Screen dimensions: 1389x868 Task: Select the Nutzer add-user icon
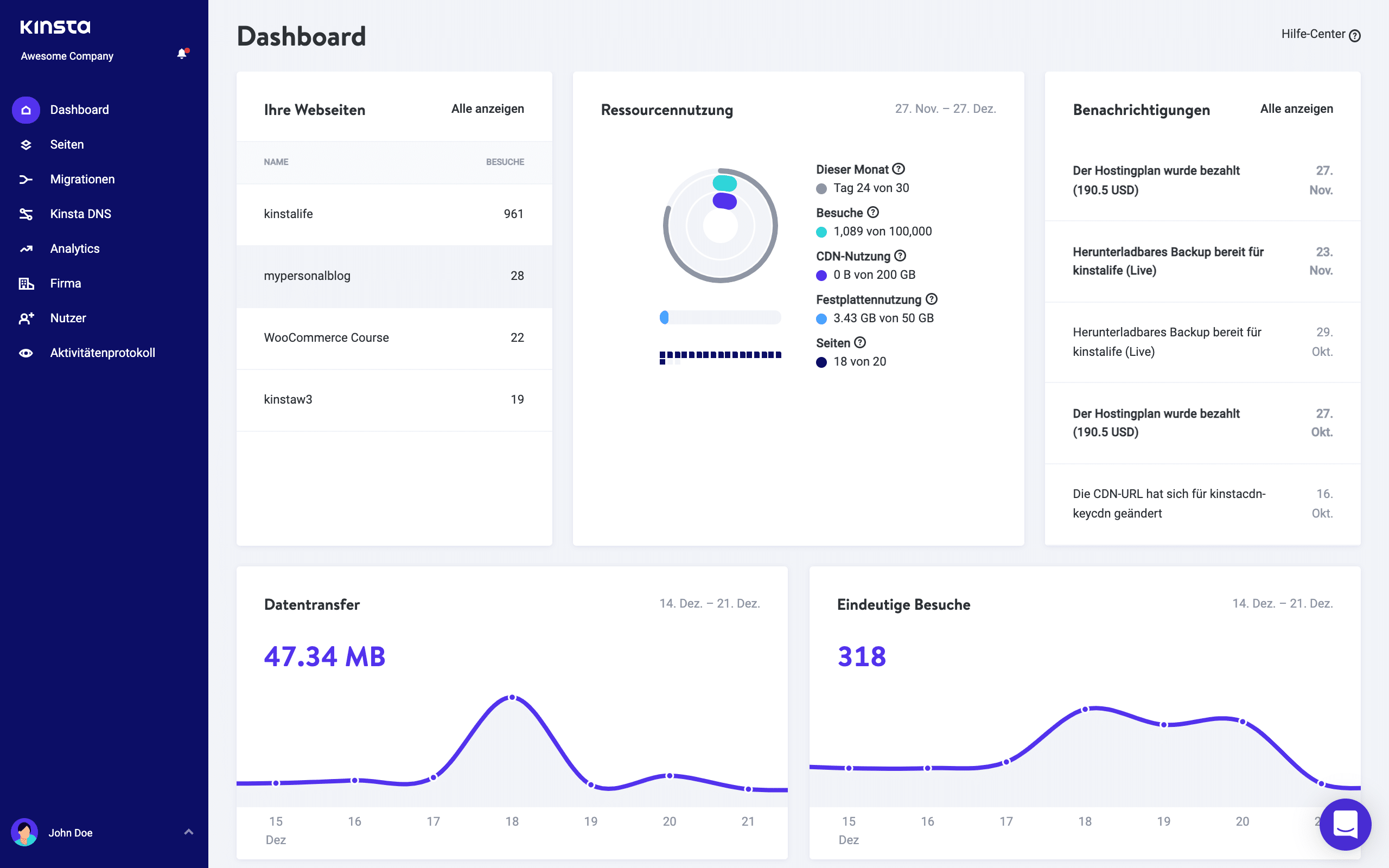[x=26, y=317]
